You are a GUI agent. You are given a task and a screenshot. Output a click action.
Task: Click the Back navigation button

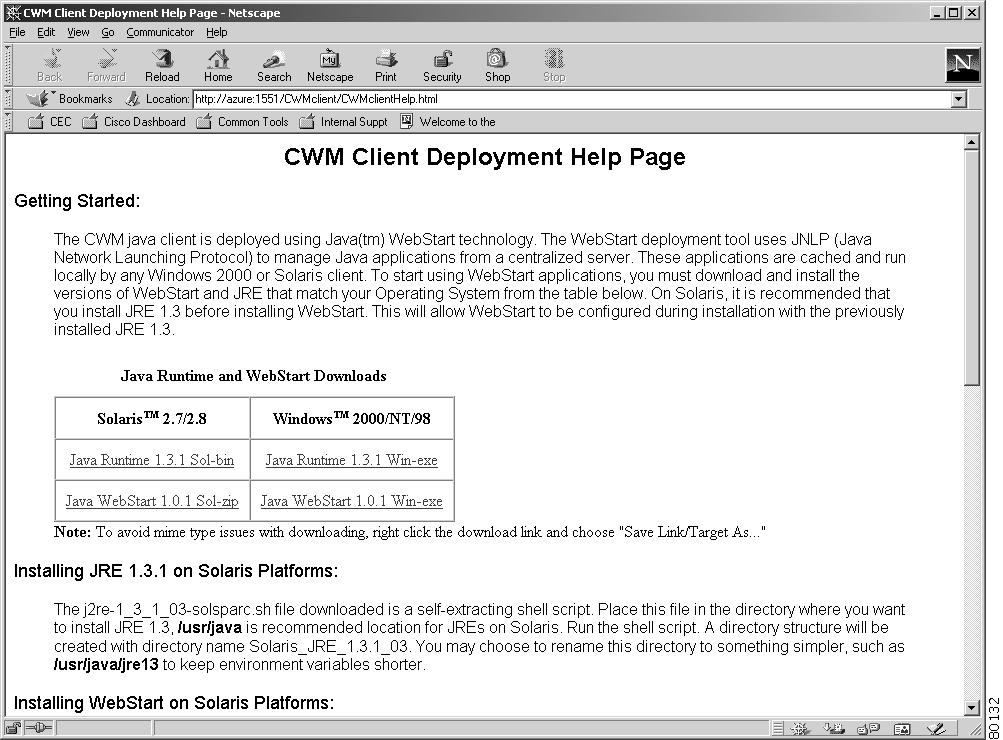click(x=50, y=66)
